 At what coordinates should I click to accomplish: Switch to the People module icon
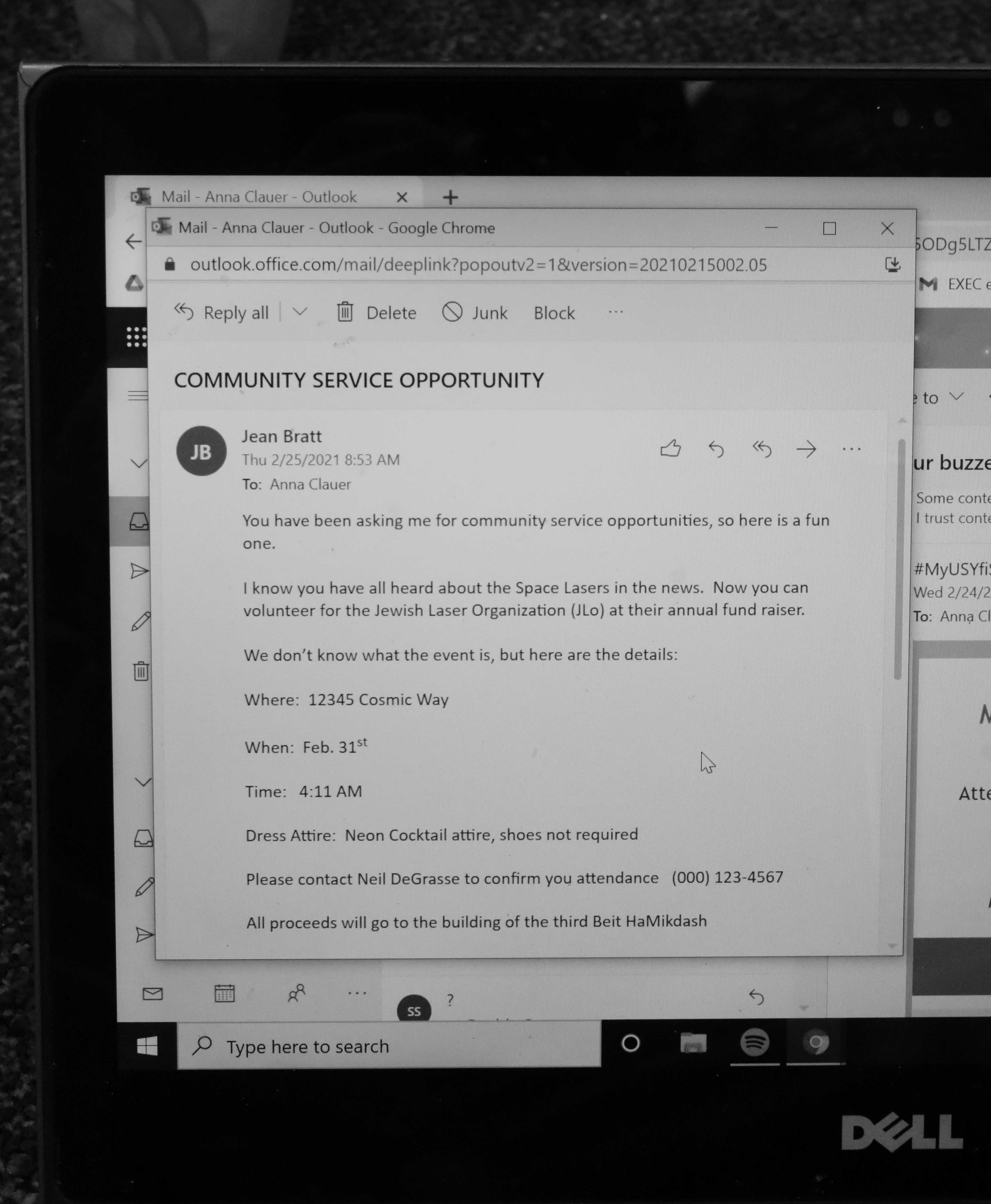coord(296,993)
